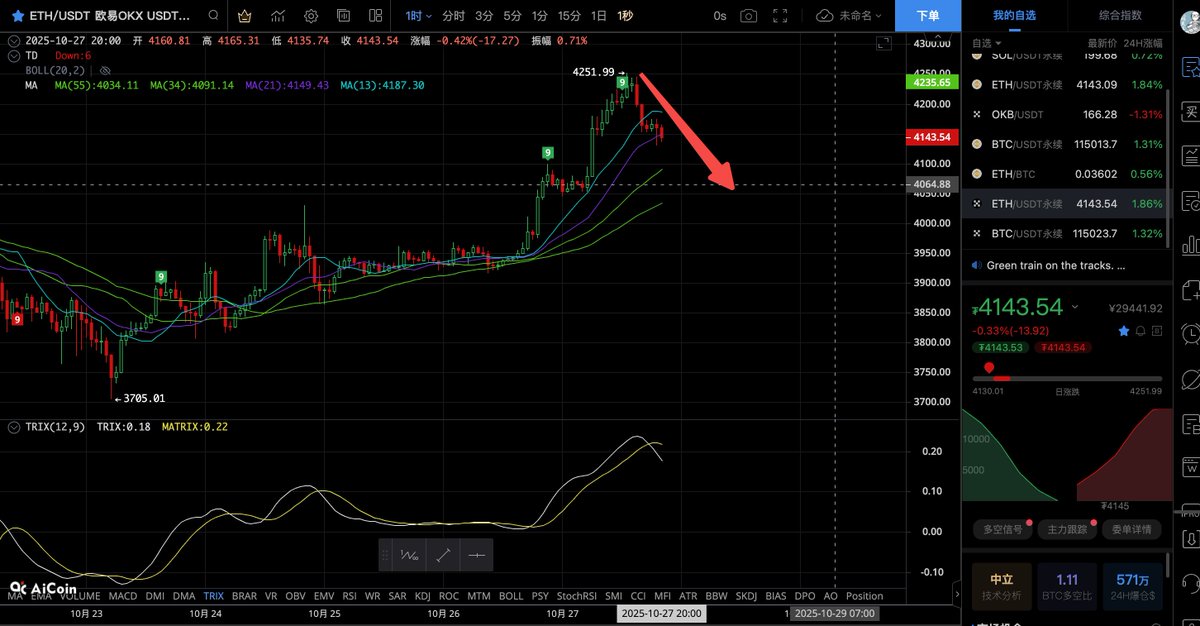Select OKB/USDT watchlist row
This screenshot has width=1200, height=626.
pos(1067,115)
